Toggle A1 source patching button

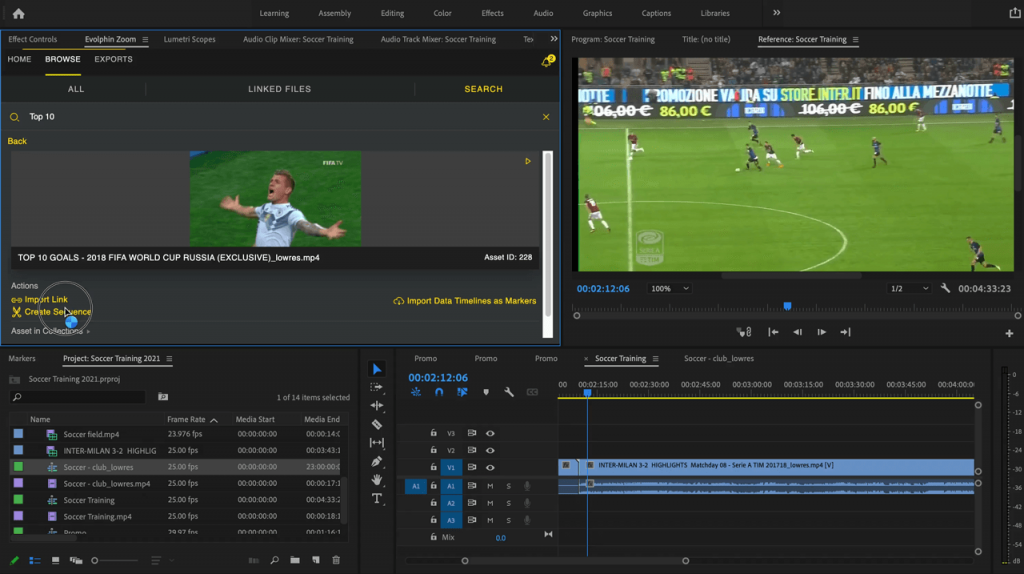coord(415,486)
